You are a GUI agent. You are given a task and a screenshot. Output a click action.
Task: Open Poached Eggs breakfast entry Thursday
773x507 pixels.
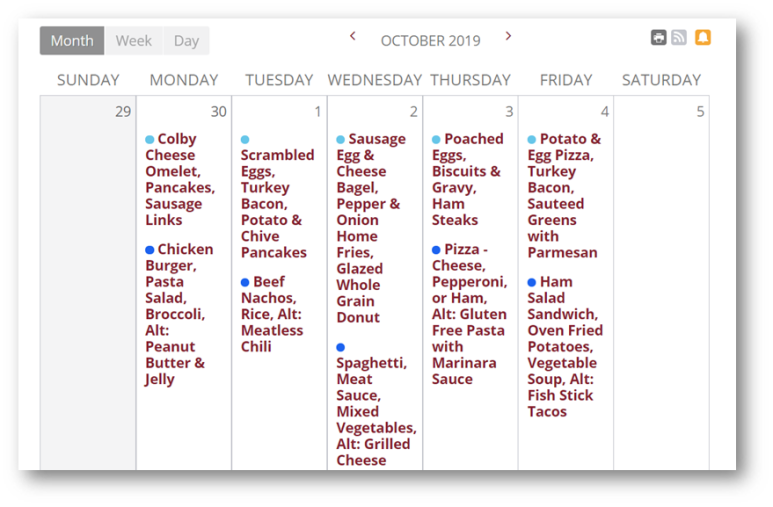point(468,180)
